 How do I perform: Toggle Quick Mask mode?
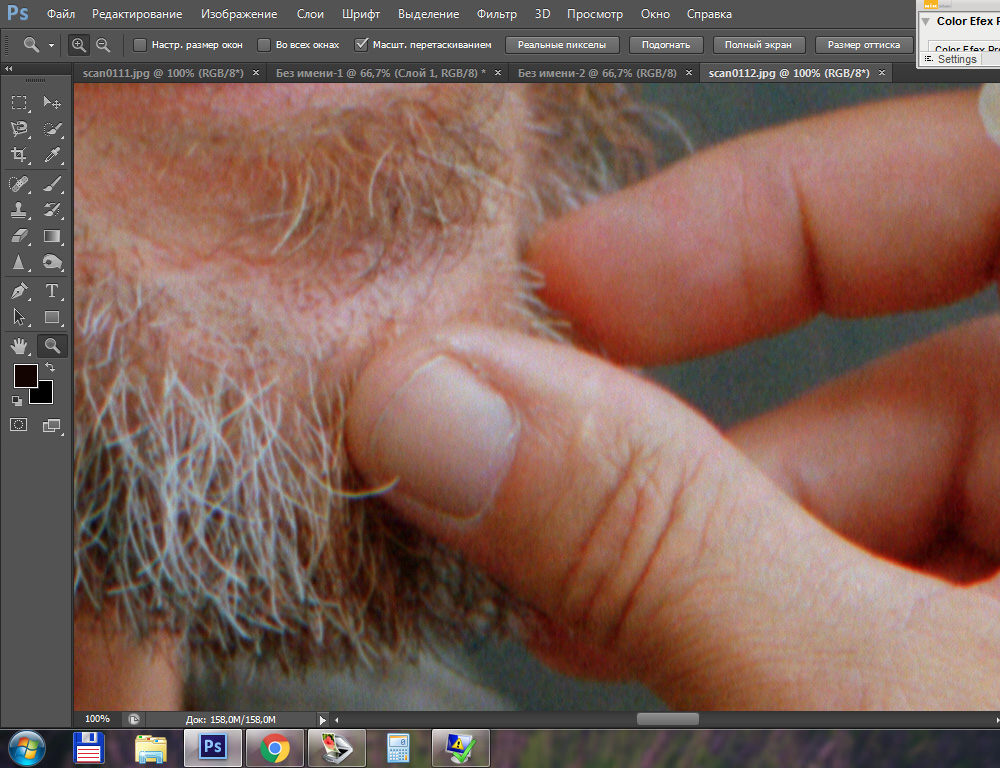[x=19, y=425]
